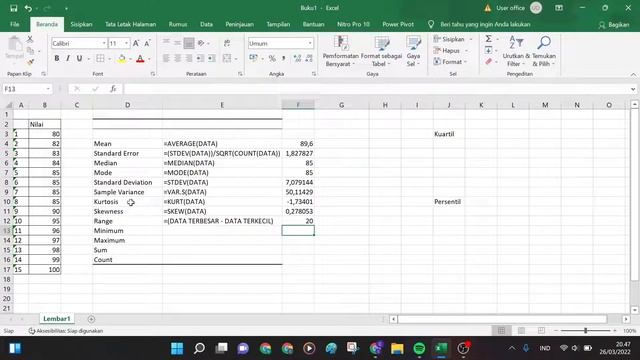Click the Cut scissors icon
This screenshot has height=360, width=640.
pos(30,39)
